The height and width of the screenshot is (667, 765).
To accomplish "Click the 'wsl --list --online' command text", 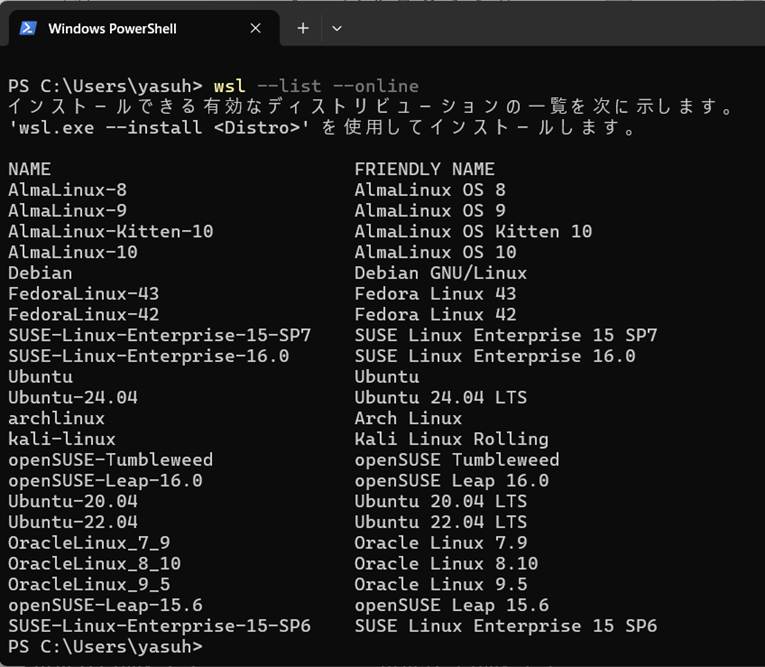I will click(316, 86).
